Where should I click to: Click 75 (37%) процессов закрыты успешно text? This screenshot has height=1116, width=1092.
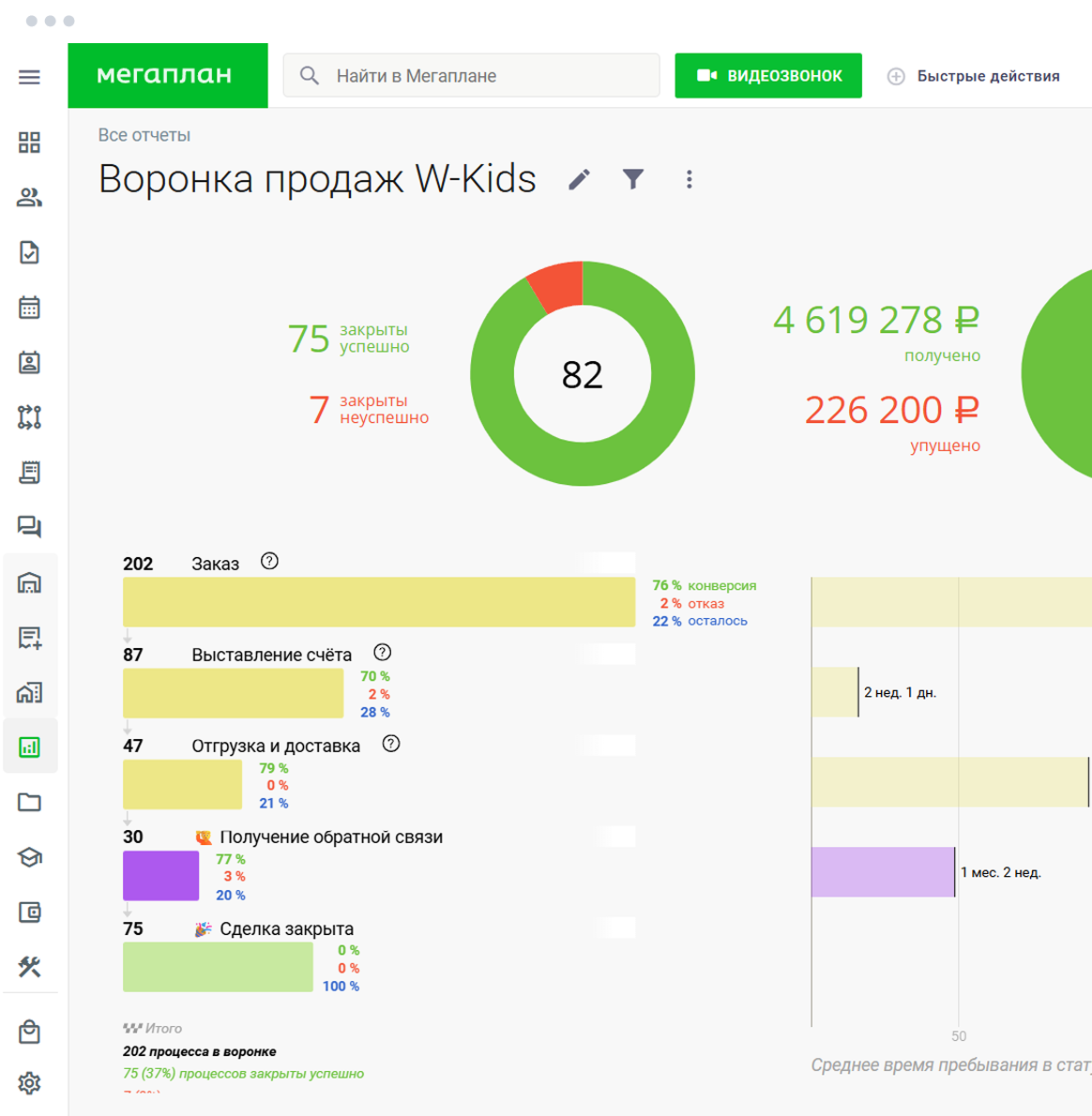tap(244, 1073)
